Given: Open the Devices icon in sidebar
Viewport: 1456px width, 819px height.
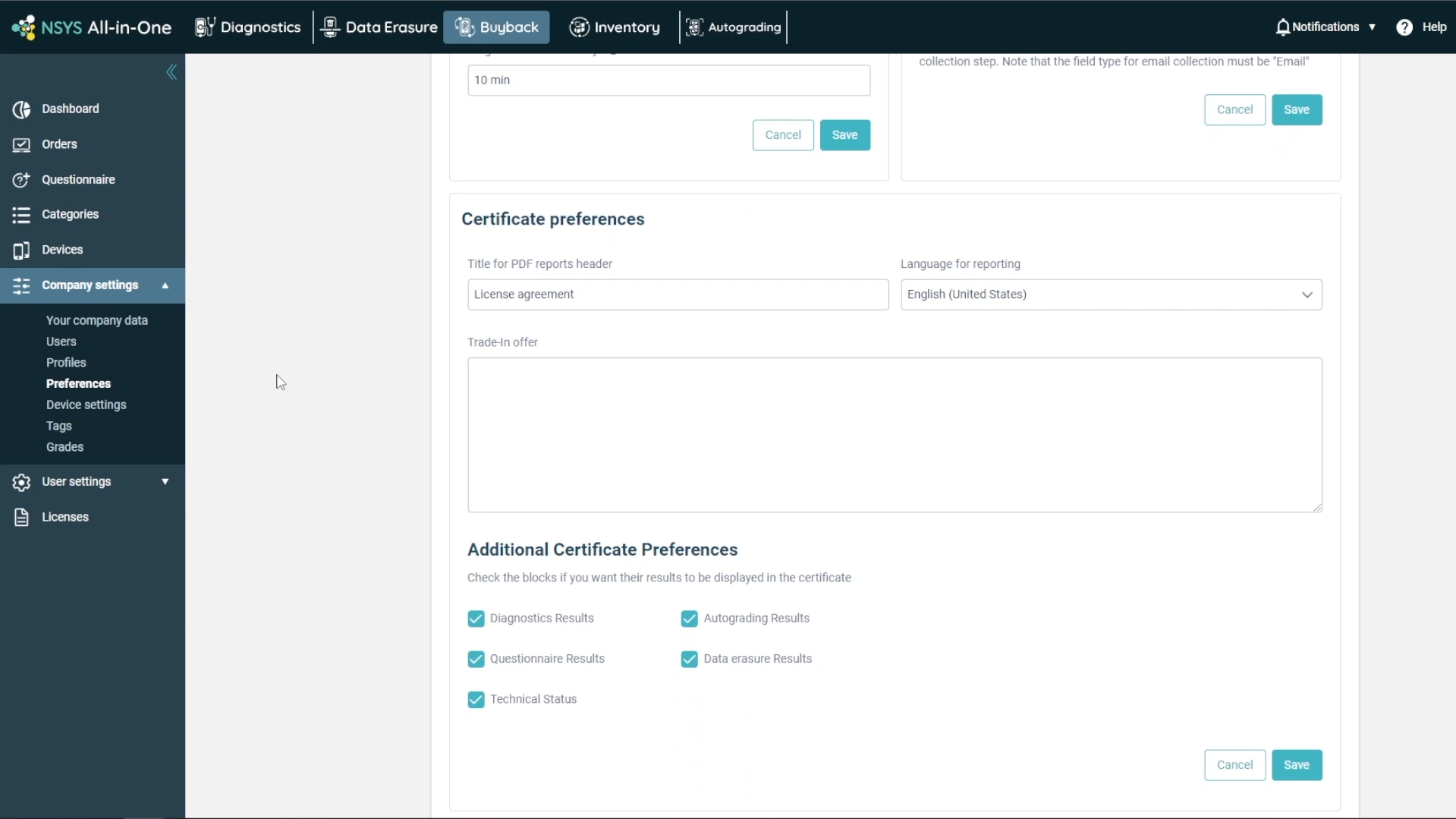Looking at the screenshot, I should point(21,250).
